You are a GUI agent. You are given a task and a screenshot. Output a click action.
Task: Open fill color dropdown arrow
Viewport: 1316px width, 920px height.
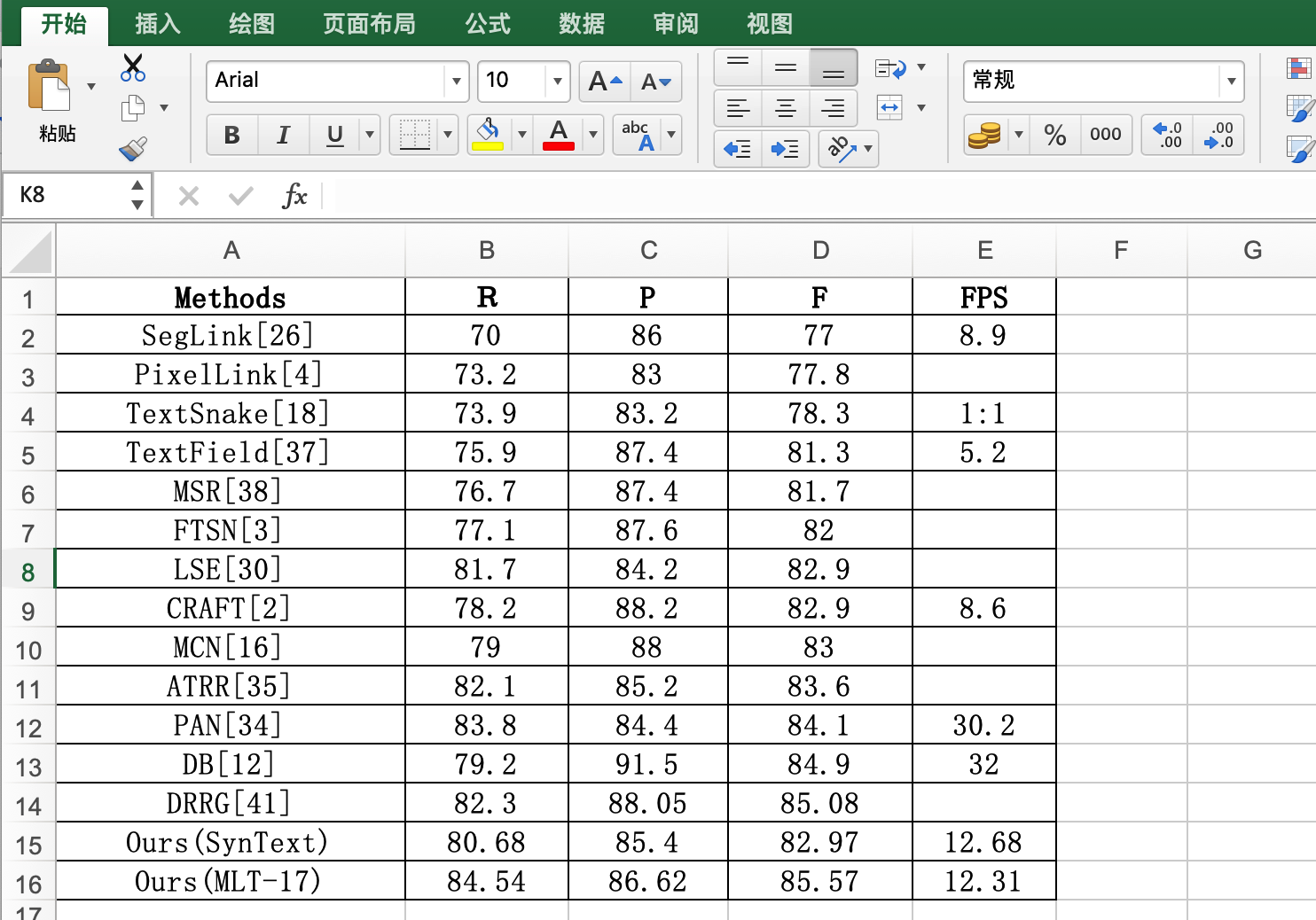pos(521,135)
